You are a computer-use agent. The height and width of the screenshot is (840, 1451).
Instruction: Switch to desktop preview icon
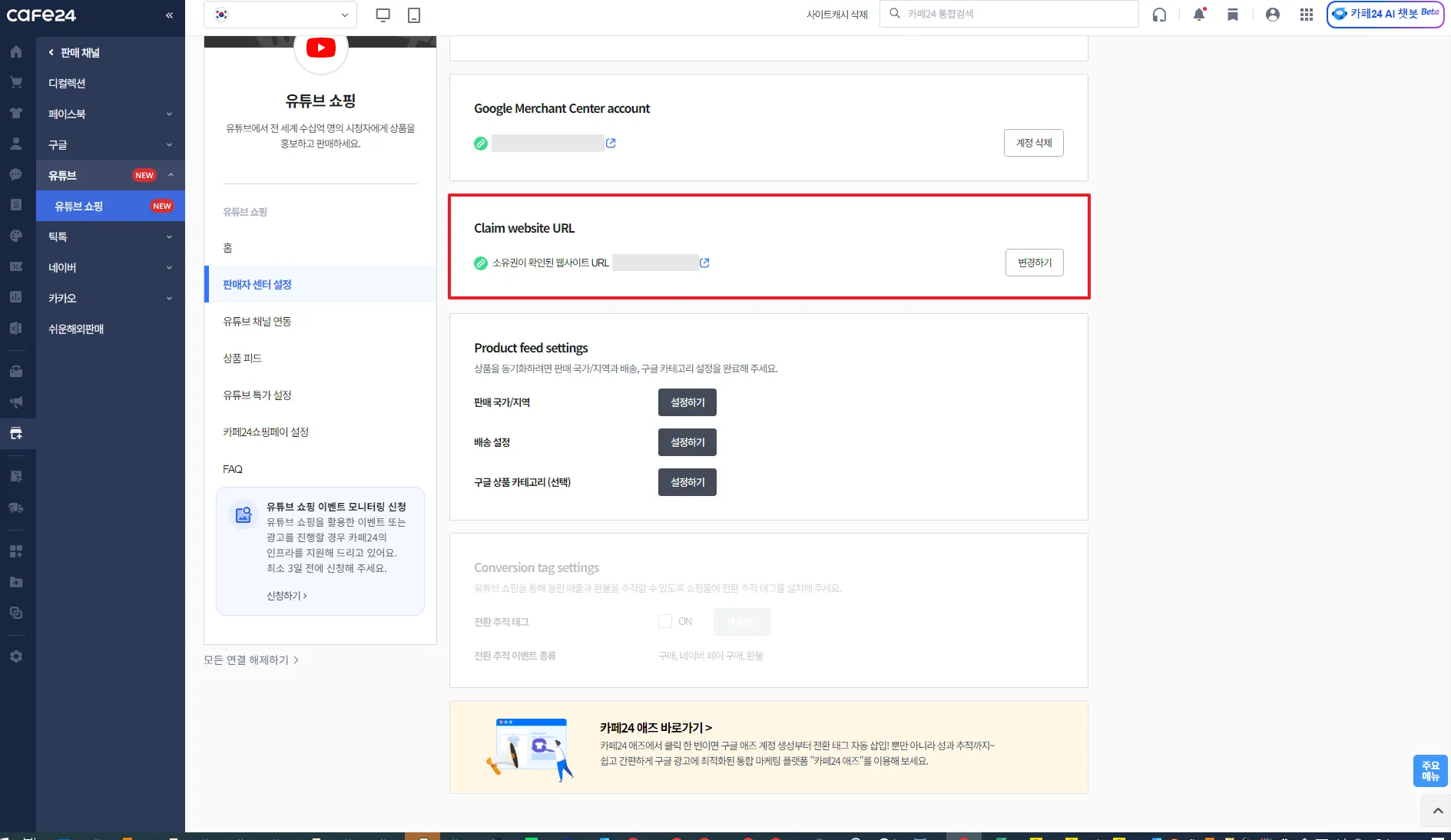coord(383,15)
